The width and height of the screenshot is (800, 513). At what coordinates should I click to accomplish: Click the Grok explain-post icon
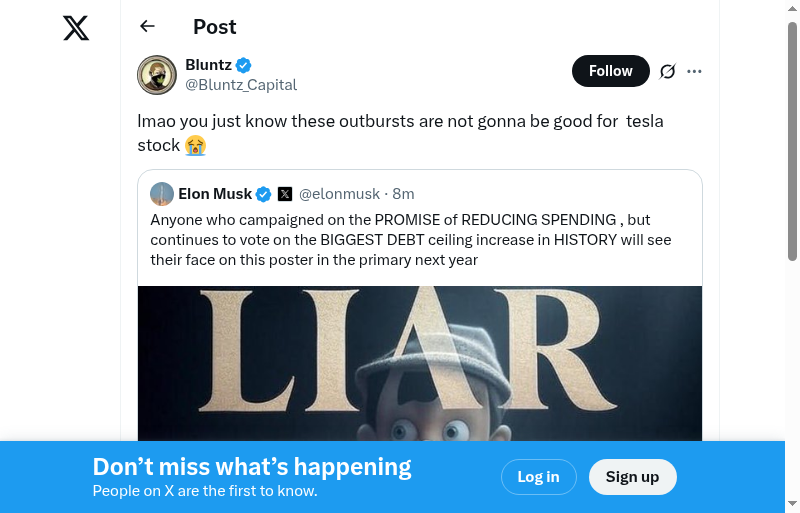click(x=668, y=71)
